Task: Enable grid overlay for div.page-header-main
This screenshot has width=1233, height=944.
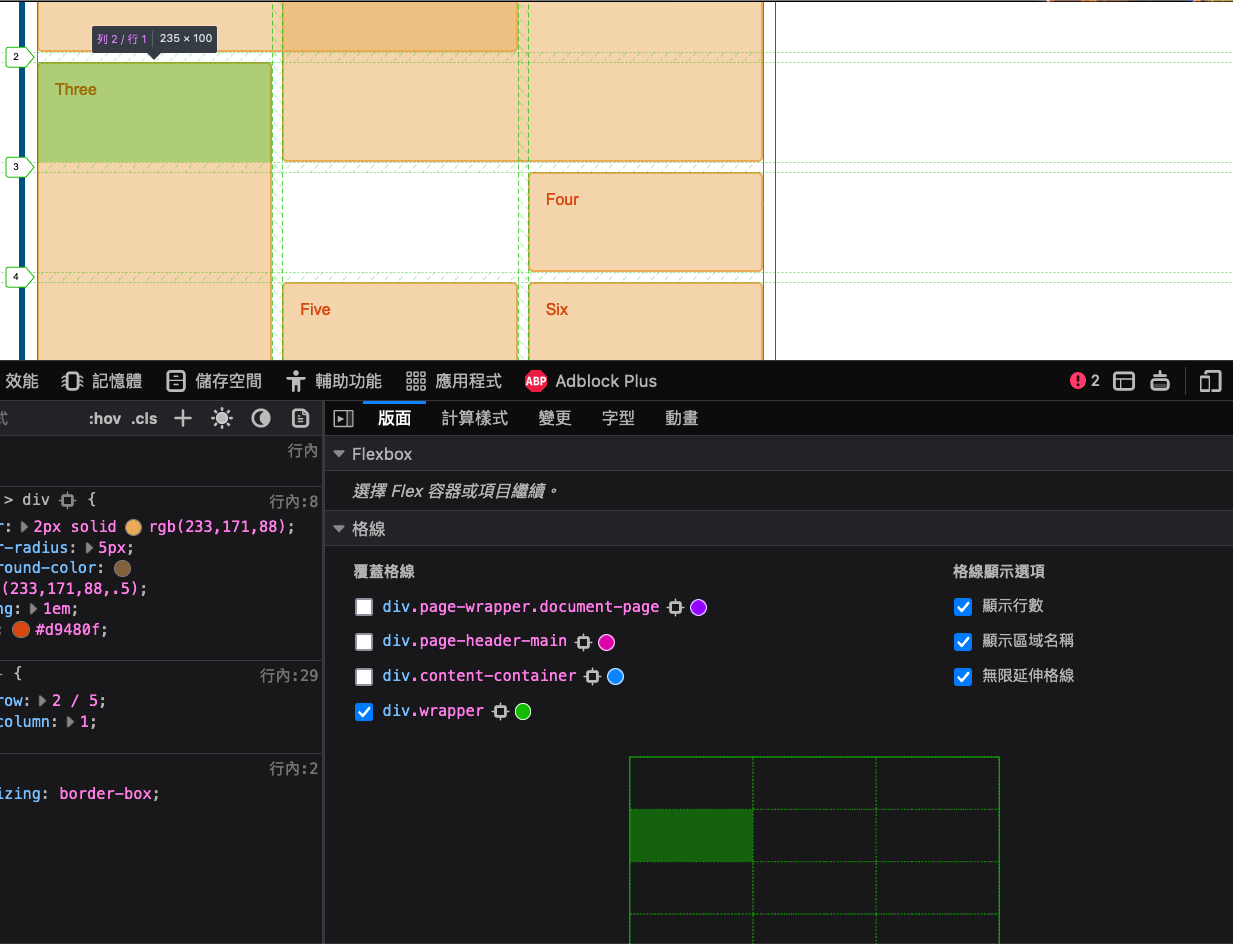Action: (x=364, y=642)
